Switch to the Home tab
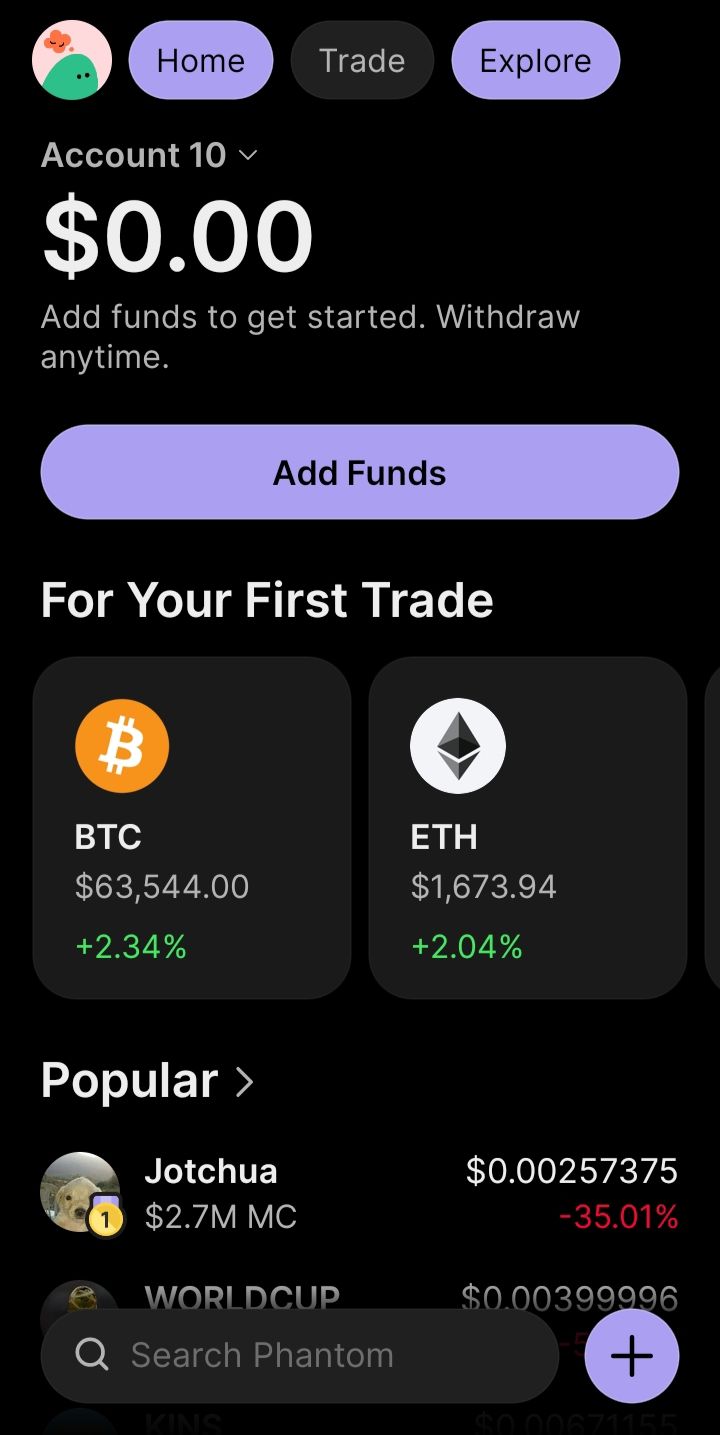This screenshot has width=720, height=1435. pyautogui.click(x=201, y=60)
